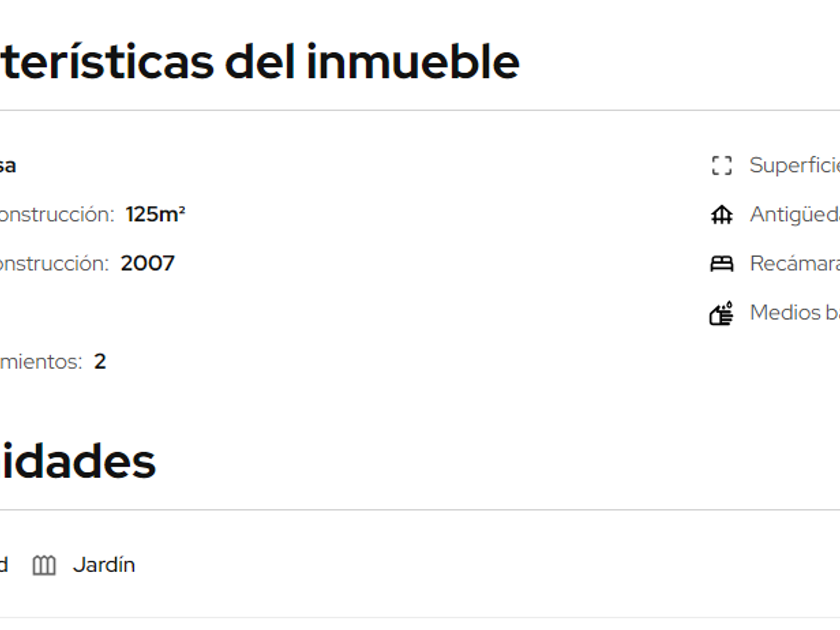Screen dimensions: 840x630
Task: Click the Estacionamientos label text
Action: [x=40, y=362]
